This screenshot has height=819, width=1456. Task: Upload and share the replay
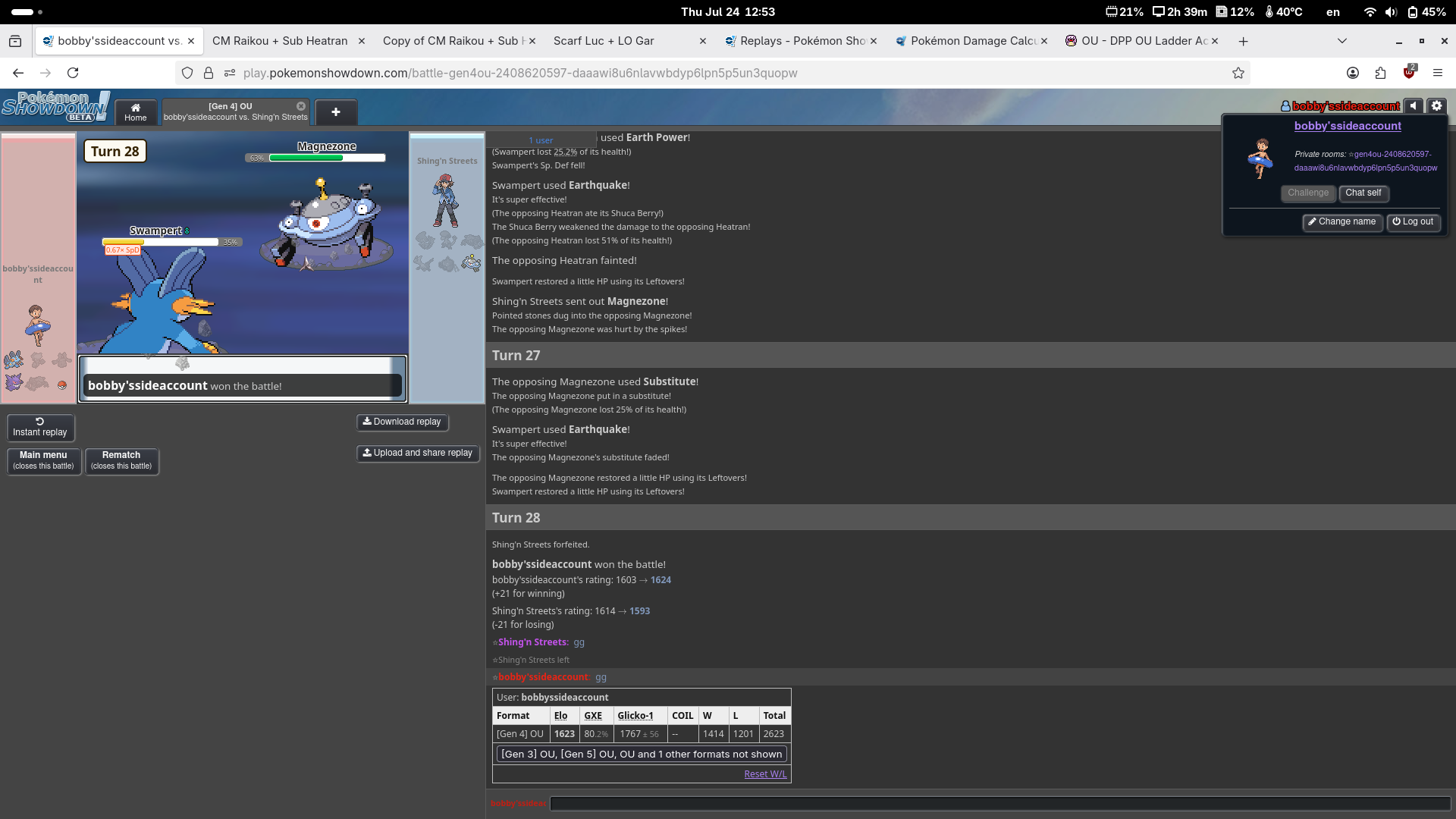(418, 453)
